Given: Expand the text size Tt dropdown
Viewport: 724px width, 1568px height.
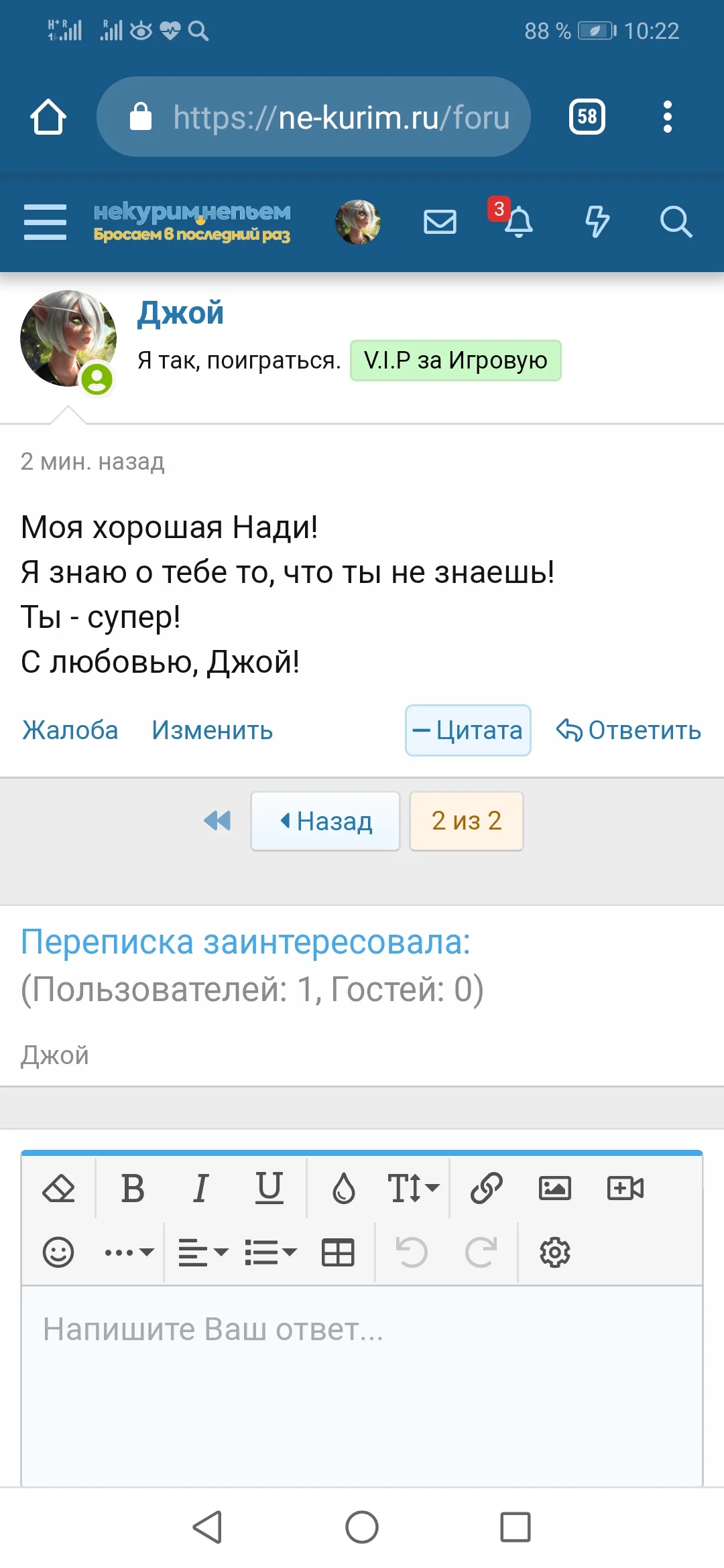Looking at the screenshot, I should [x=410, y=1188].
